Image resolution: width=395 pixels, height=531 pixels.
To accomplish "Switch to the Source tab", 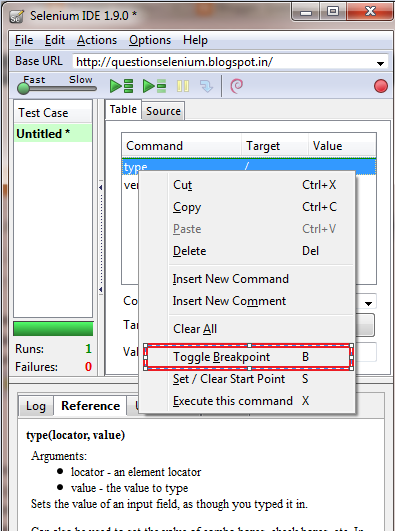I will (163, 111).
